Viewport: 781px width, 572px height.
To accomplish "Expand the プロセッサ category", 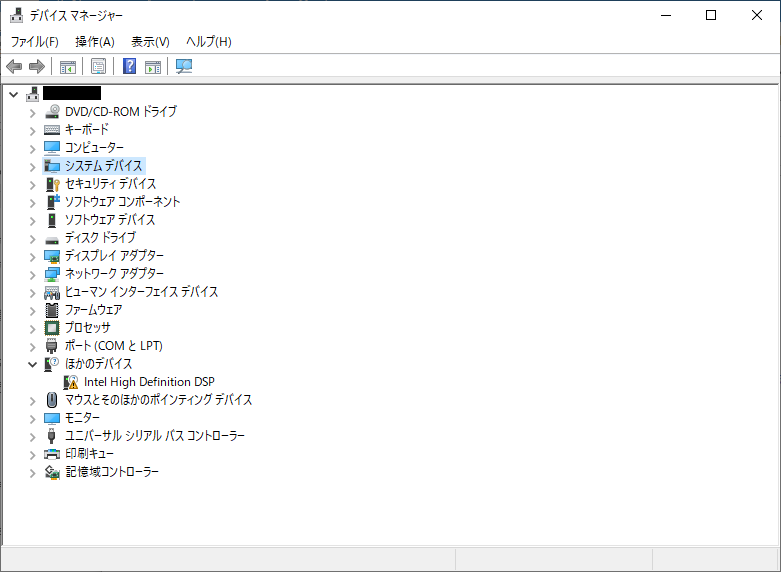I will tap(33, 329).
